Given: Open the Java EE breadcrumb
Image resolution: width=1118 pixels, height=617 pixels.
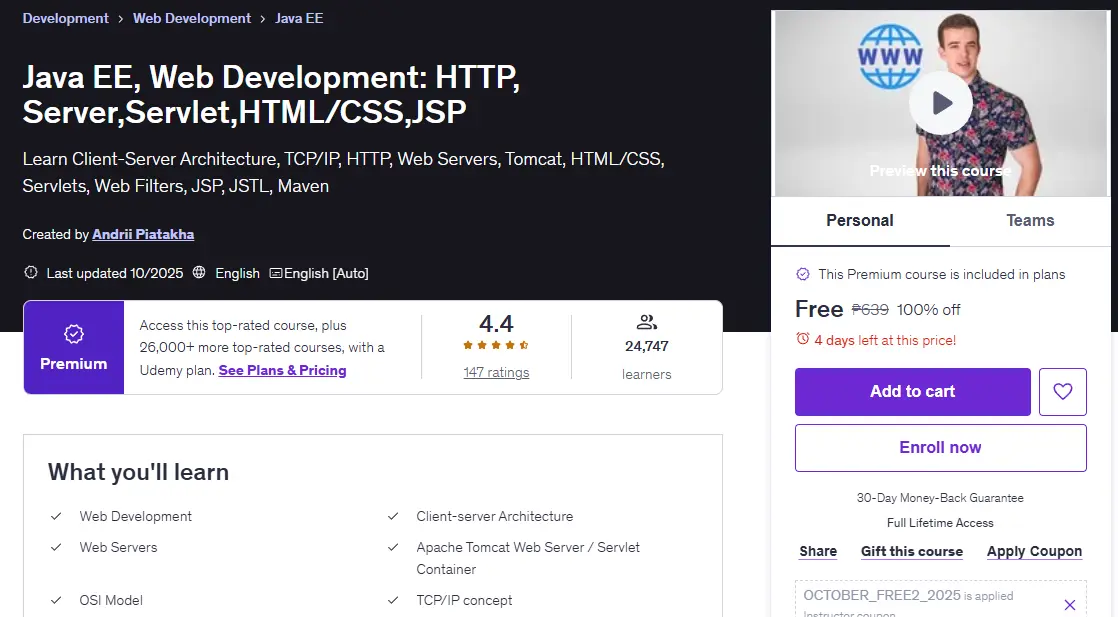Looking at the screenshot, I should pos(299,19).
